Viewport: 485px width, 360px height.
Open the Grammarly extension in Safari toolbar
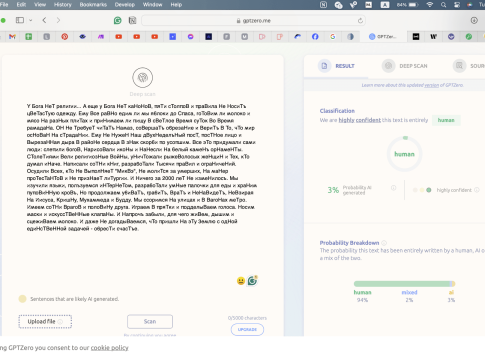click(118, 20)
